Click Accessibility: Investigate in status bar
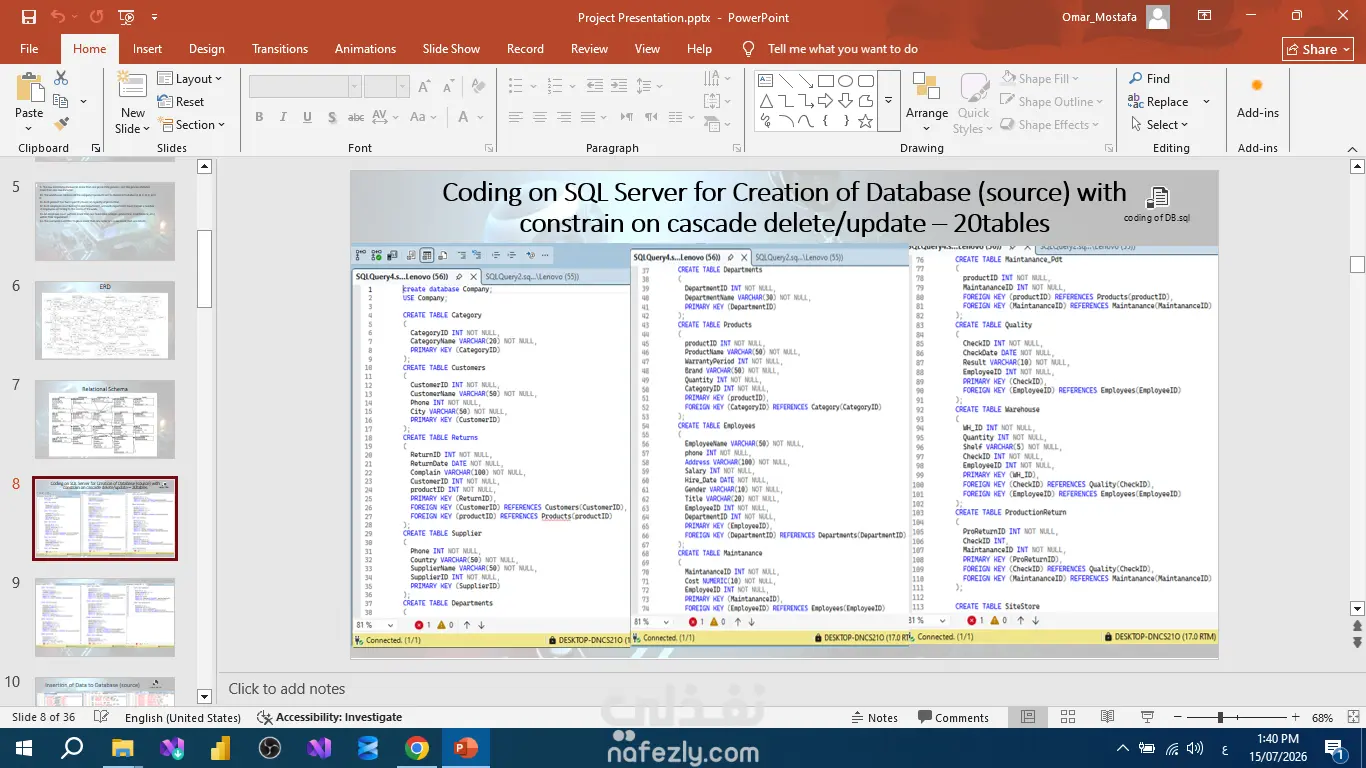Image resolution: width=1366 pixels, height=768 pixels. 330,717
